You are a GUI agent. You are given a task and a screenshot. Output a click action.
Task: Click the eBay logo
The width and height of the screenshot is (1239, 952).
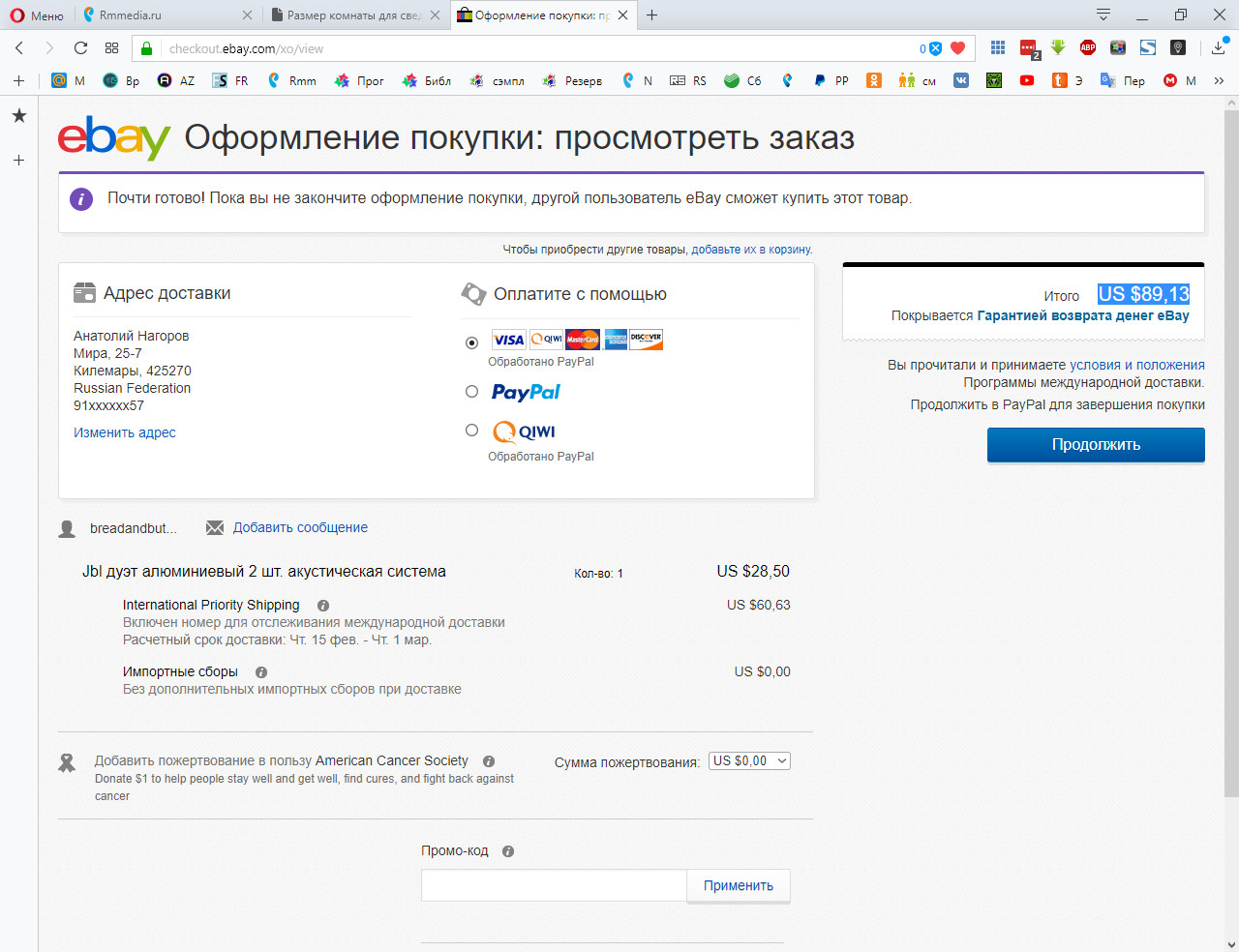click(114, 137)
